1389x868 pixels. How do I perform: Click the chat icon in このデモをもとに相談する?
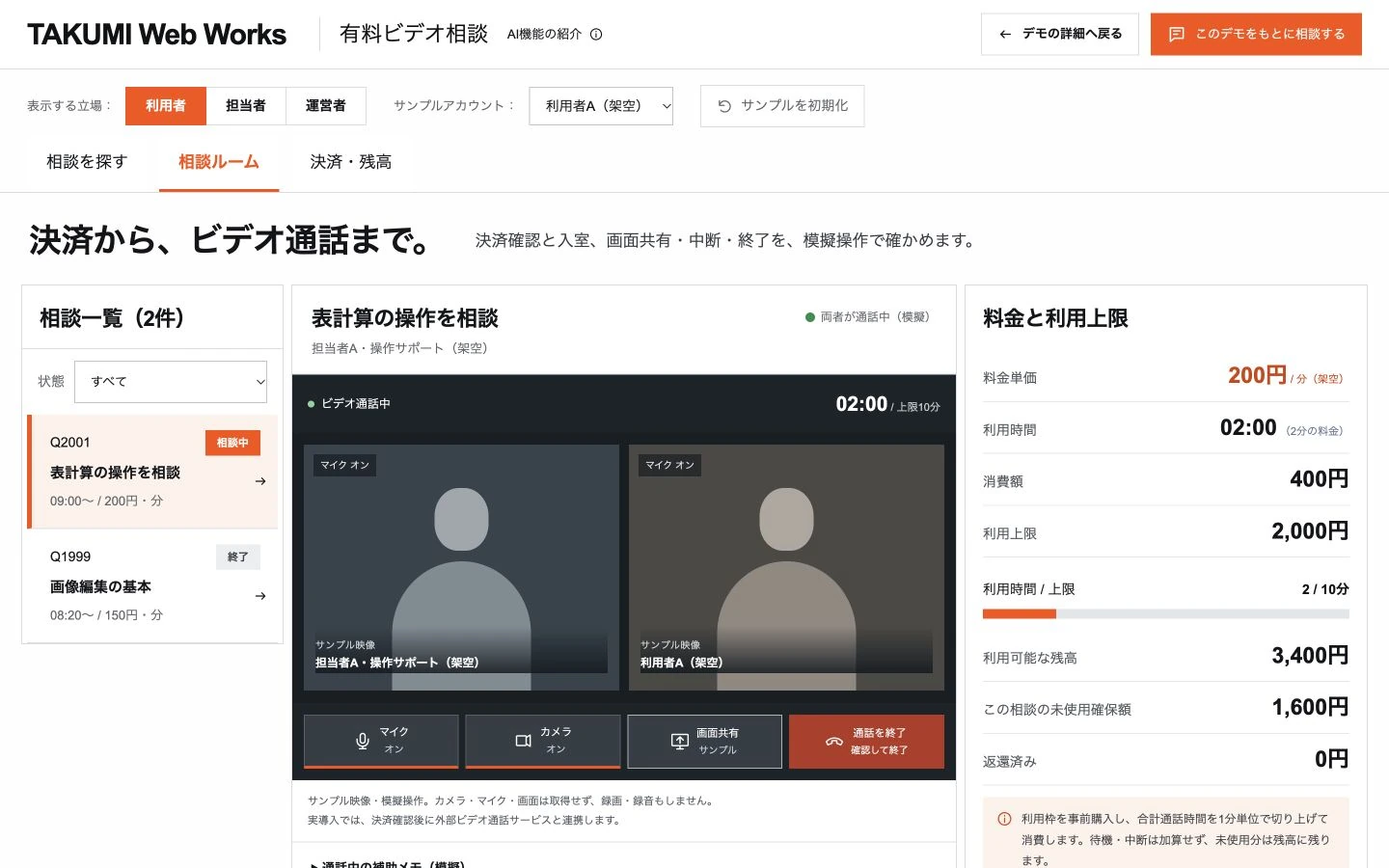pyautogui.click(x=1177, y=34)
